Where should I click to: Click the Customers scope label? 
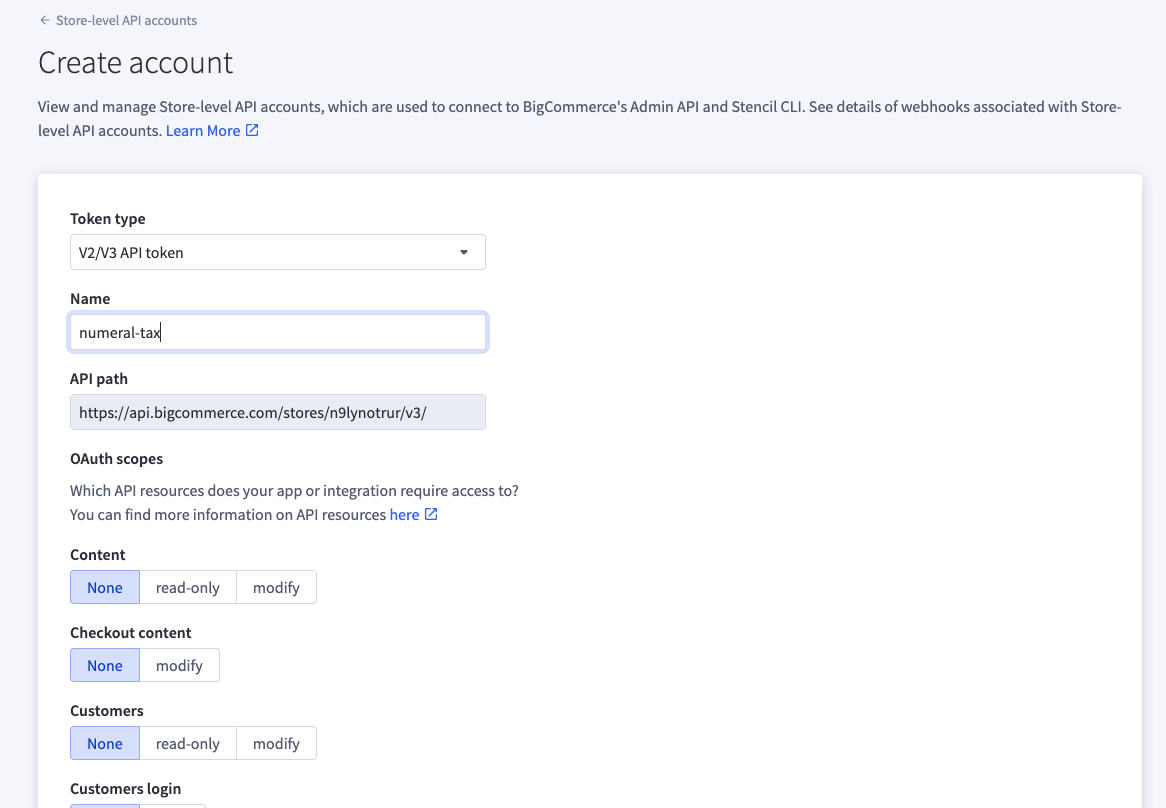pyautogui.click(x=107, y=711)
